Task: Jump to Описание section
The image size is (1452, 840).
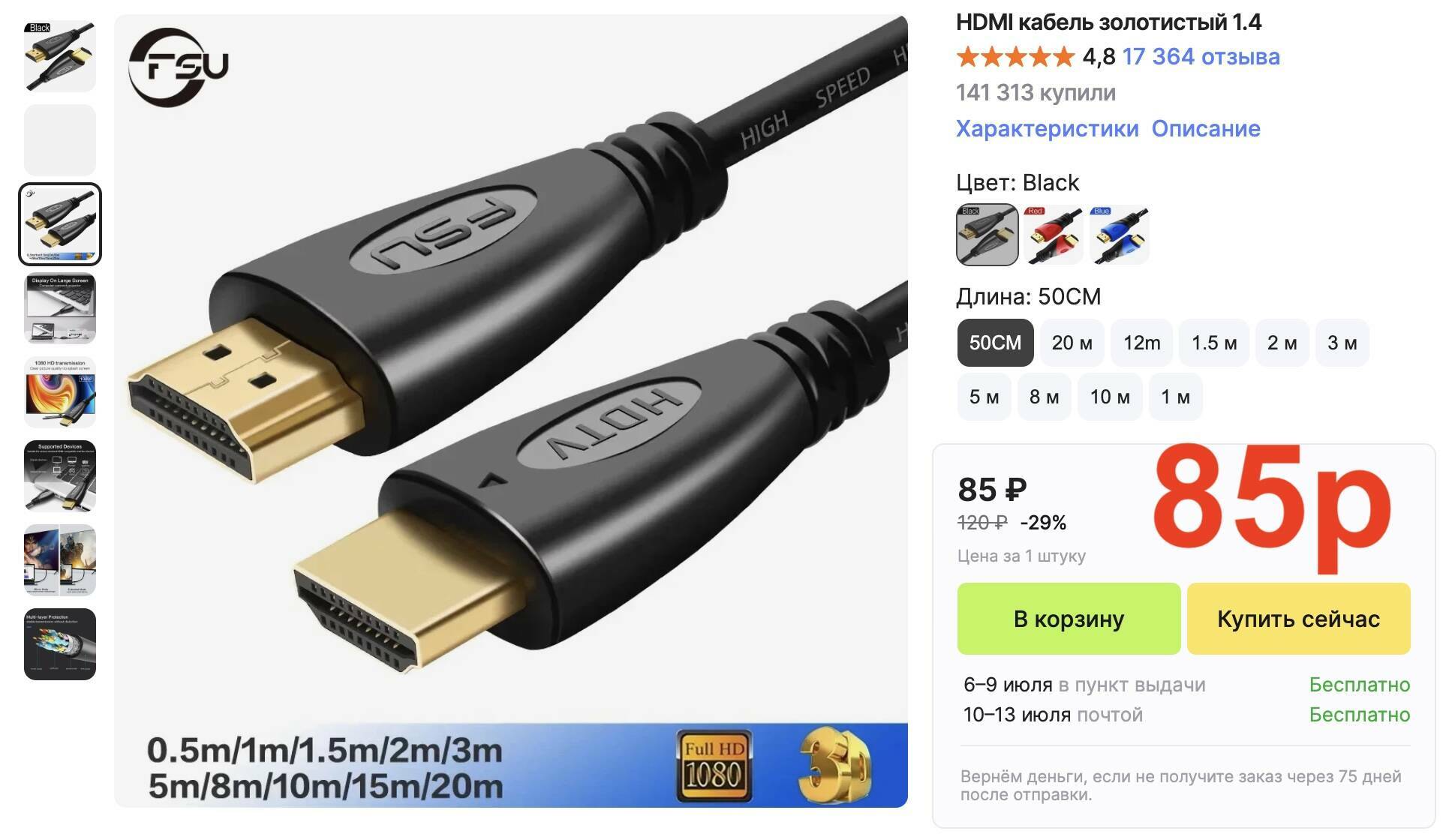Action: coord(1206,128)
